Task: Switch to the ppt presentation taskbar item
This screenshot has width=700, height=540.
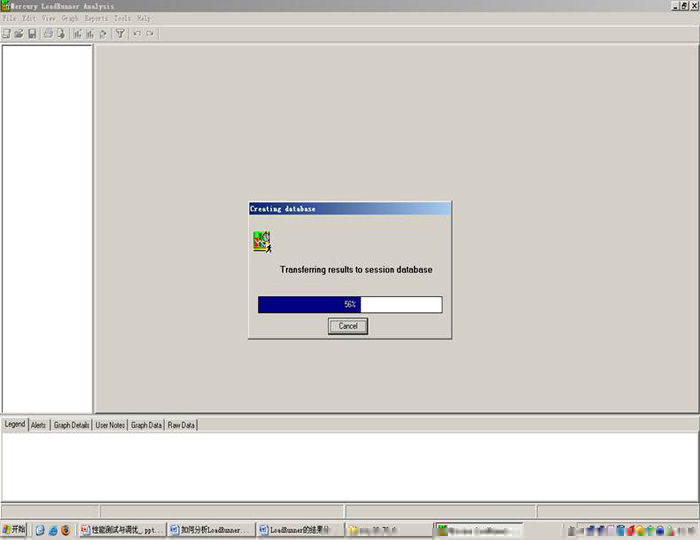Action: (122, 530)
